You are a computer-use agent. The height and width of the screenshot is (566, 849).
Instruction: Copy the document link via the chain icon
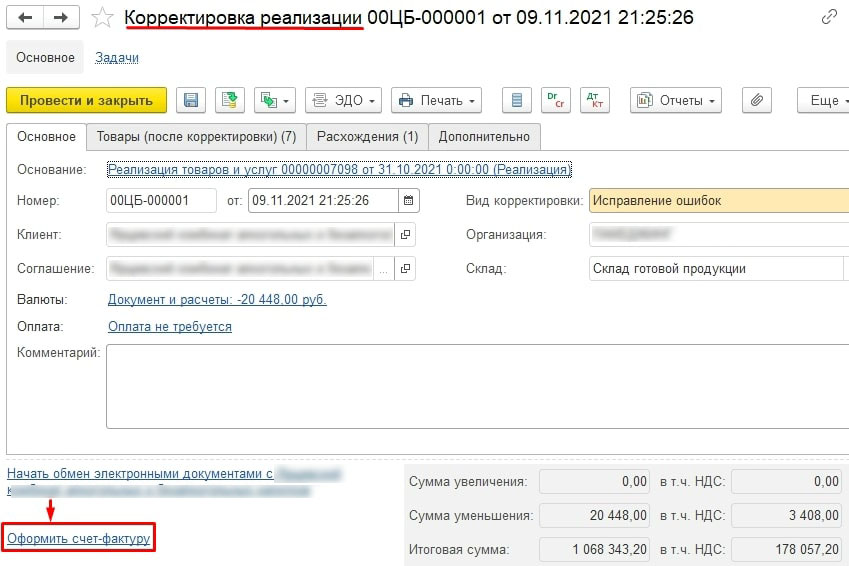coord(829,17)
